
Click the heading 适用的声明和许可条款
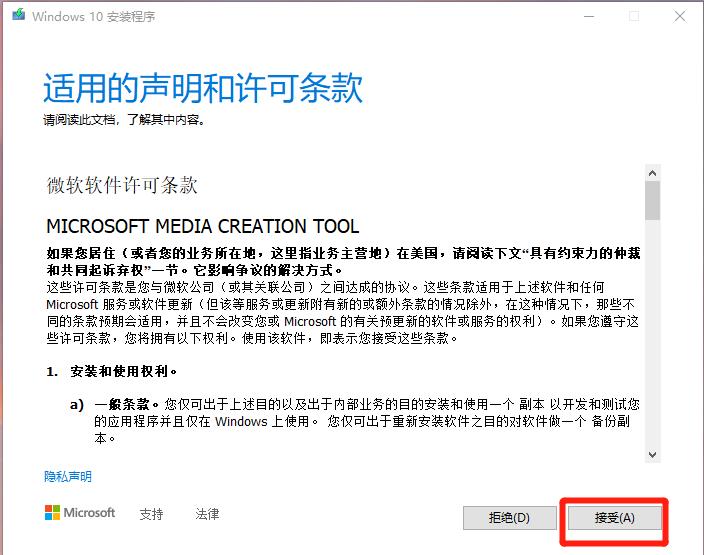[x=203, y=88]
